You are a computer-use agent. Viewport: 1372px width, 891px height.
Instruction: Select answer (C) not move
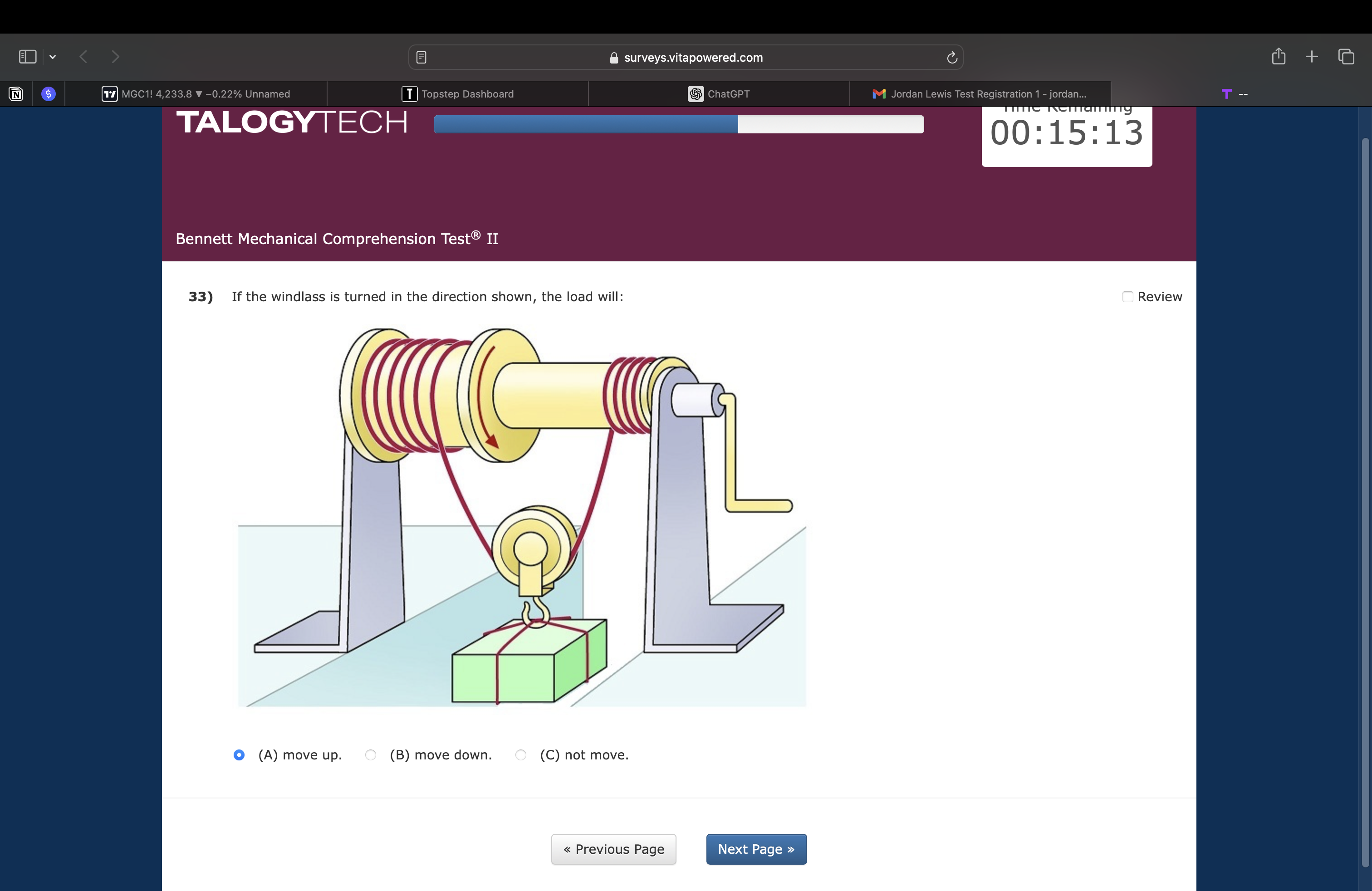[x=520, y=755]
